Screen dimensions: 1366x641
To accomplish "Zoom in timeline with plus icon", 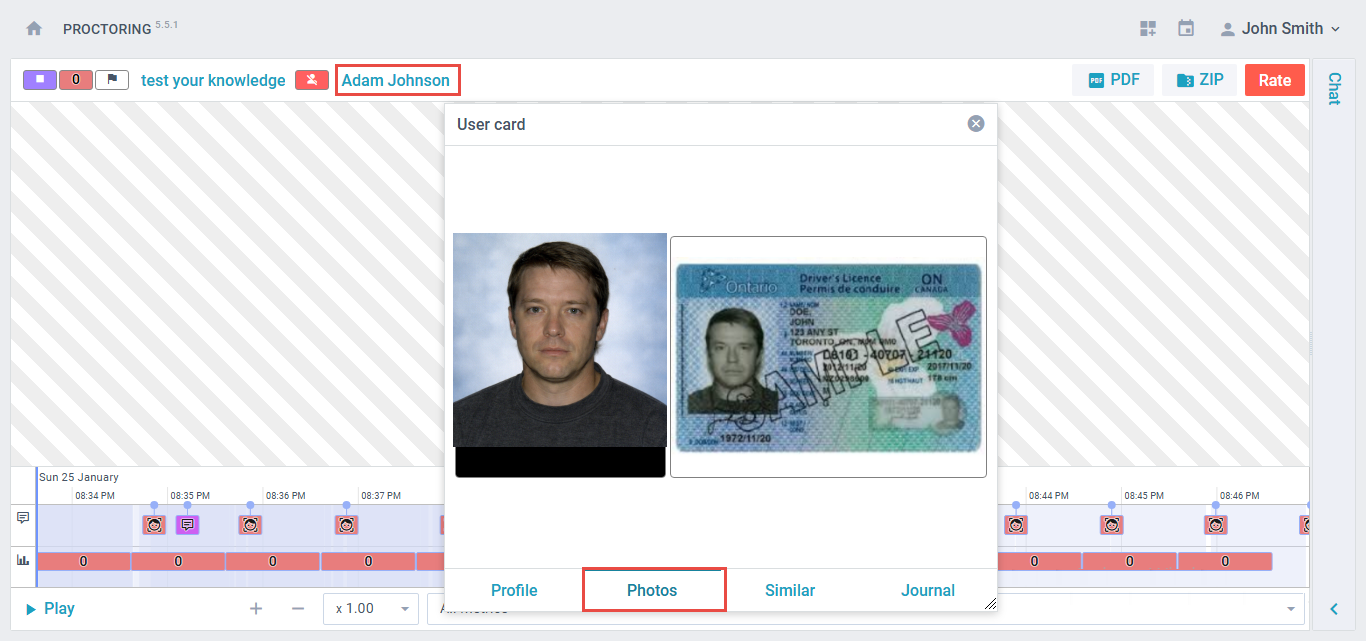I will click(x=256, y=608).
